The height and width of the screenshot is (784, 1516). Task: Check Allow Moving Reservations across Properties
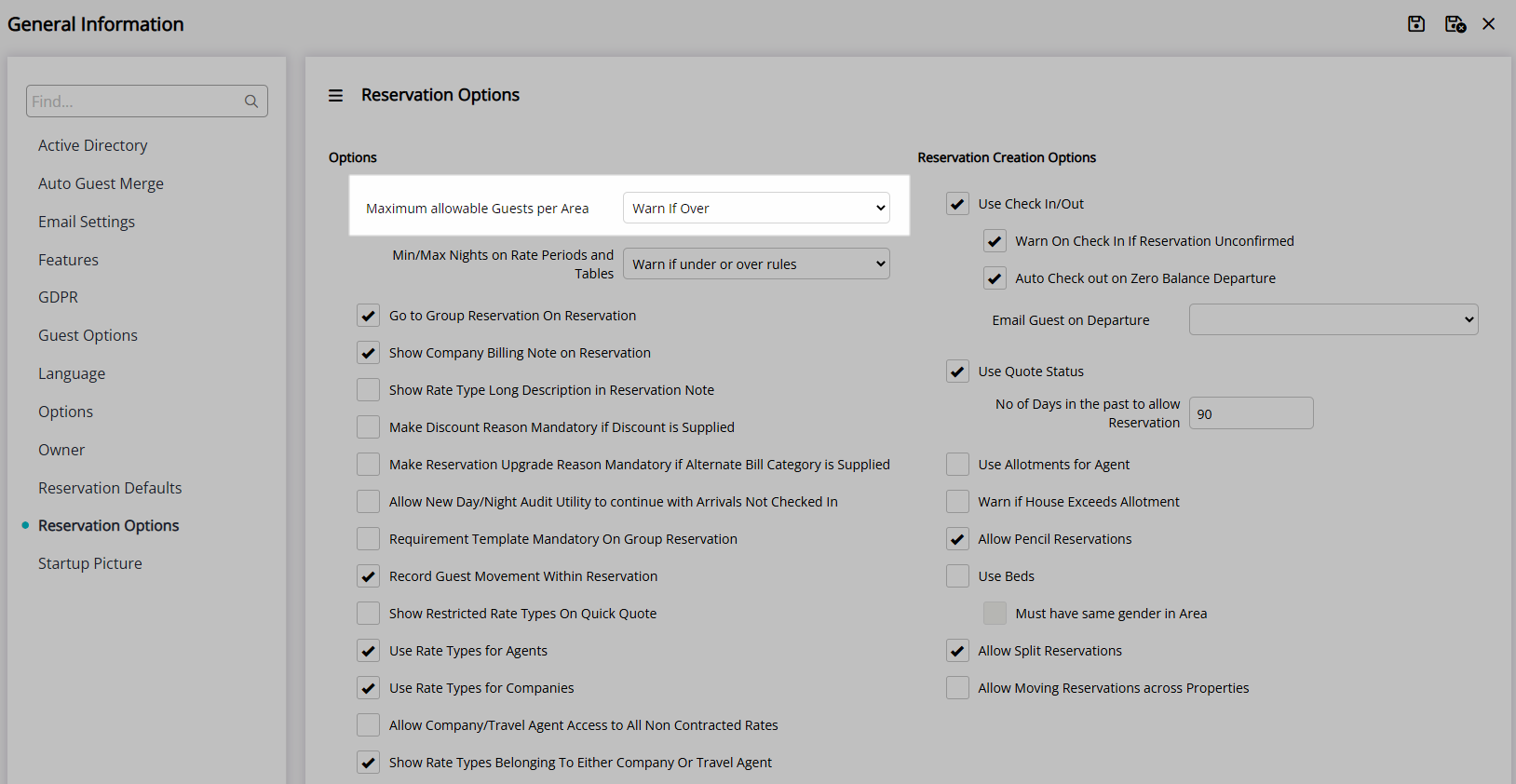(x=957, y=688)
